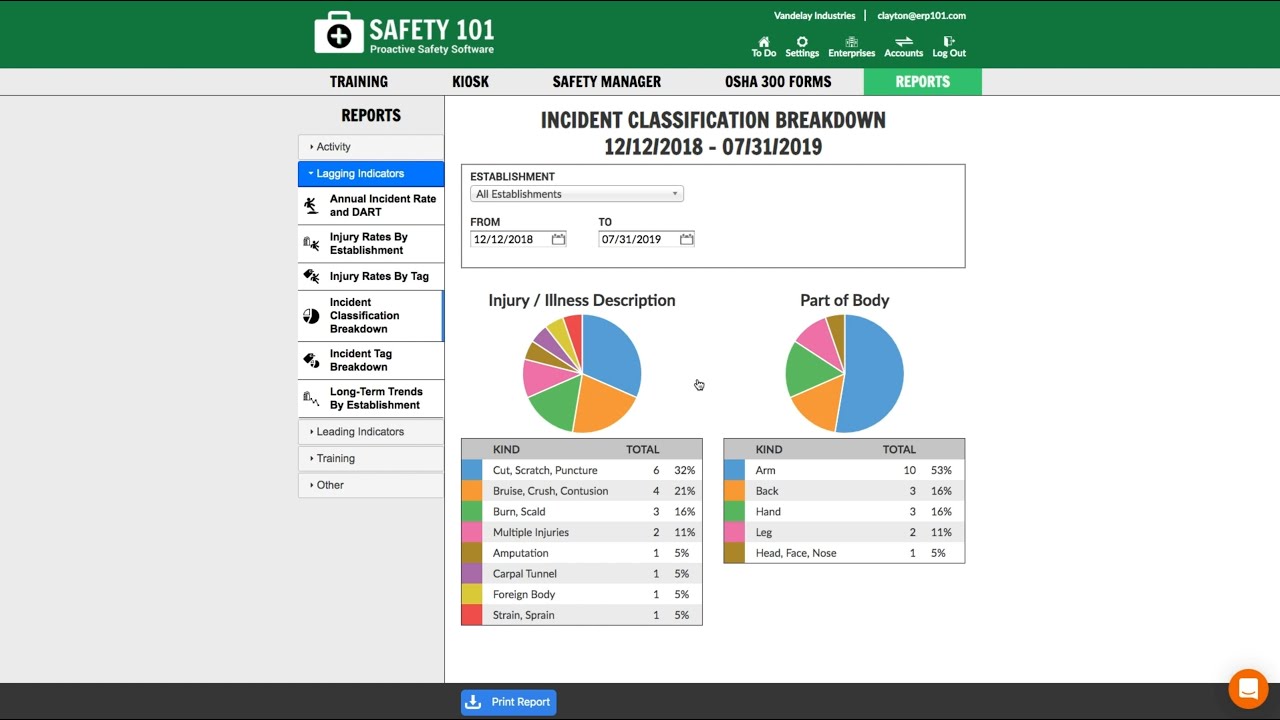Open the To Do home icon
The height and width of the screenshot is (720, 1280).
click(764, 42)
